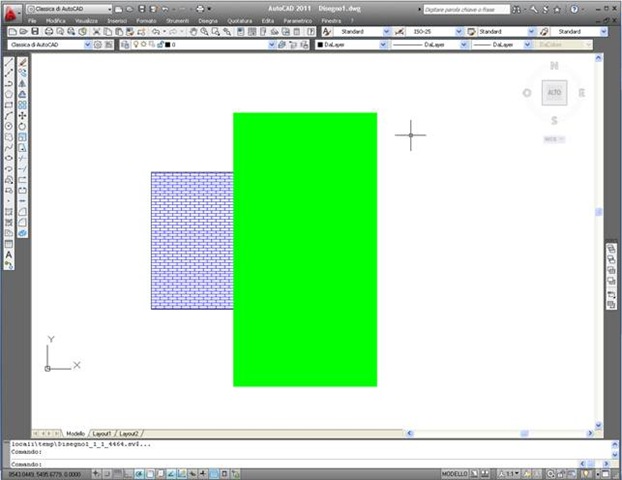Click the horizontal scrollbar thumb under the drawing area
The image size is (622, 480).
524,434
